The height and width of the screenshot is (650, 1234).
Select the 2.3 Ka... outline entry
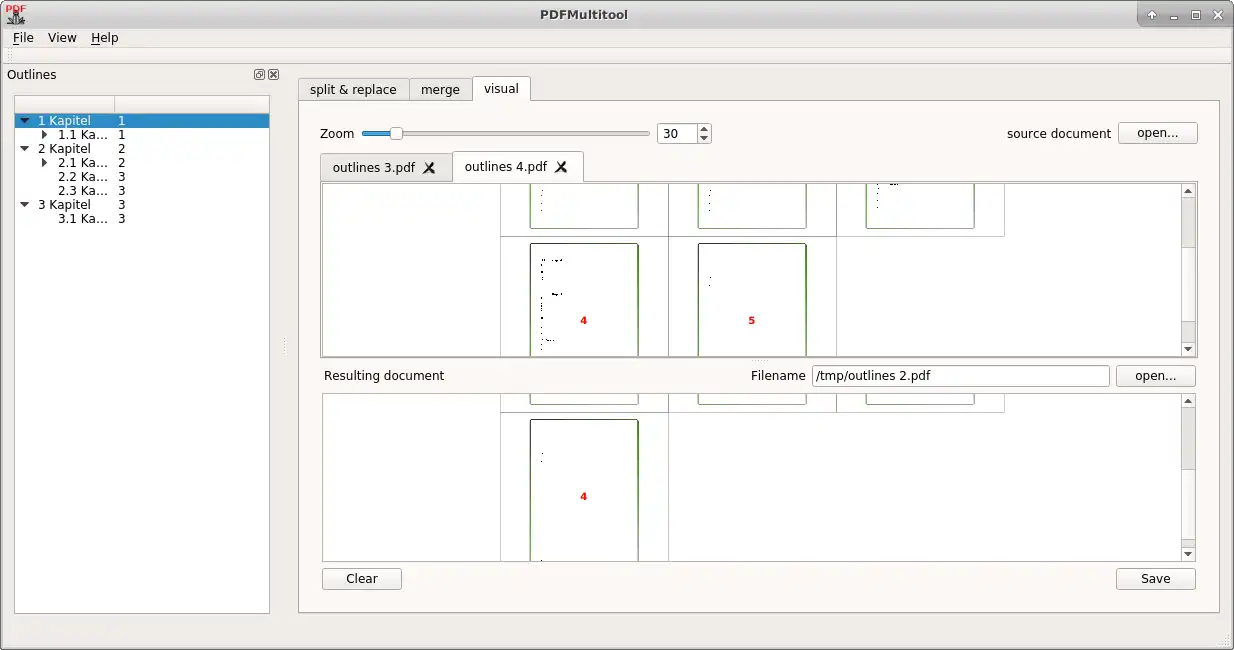pos(83,191)
